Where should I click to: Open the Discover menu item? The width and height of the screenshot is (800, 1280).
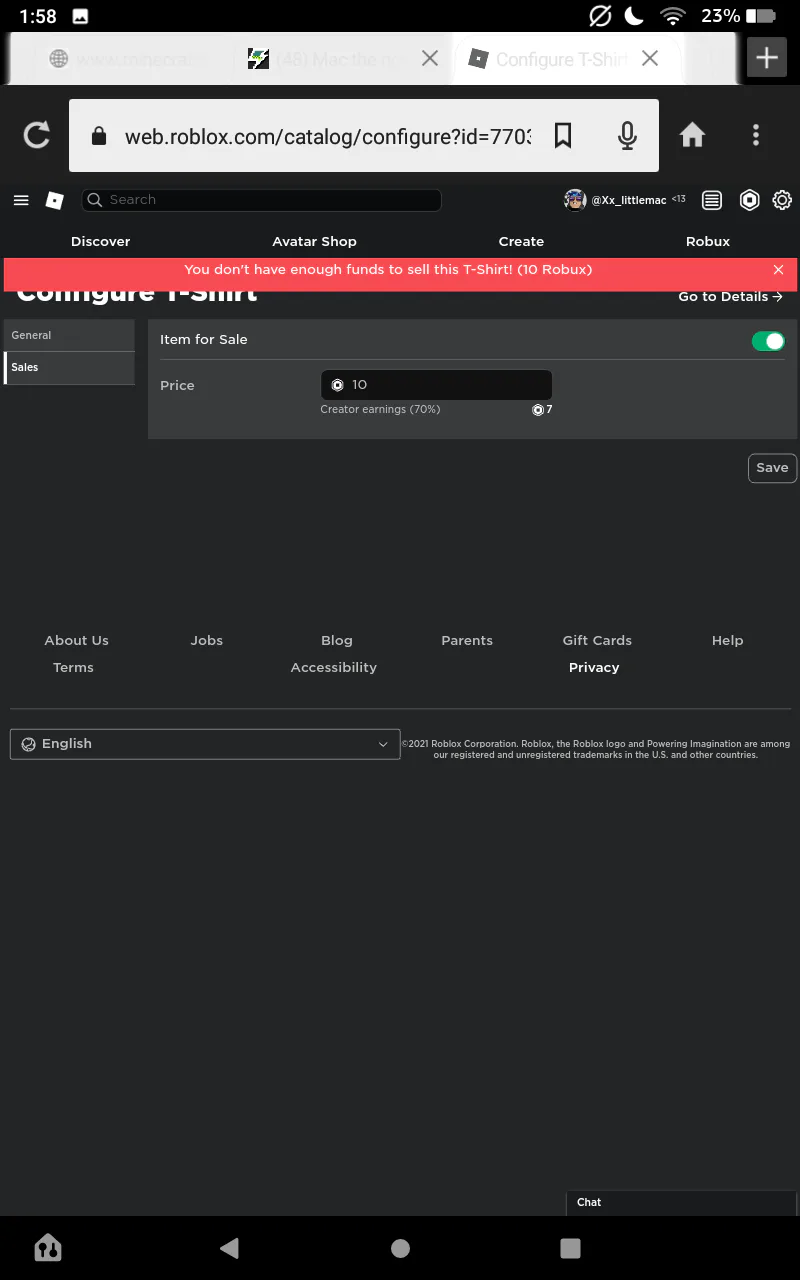[101, 241]
